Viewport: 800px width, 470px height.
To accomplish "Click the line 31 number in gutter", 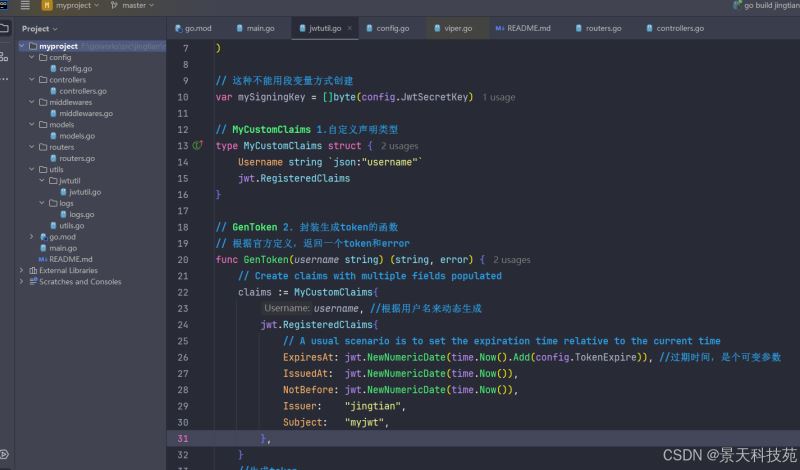I will [x=181, y=439].
